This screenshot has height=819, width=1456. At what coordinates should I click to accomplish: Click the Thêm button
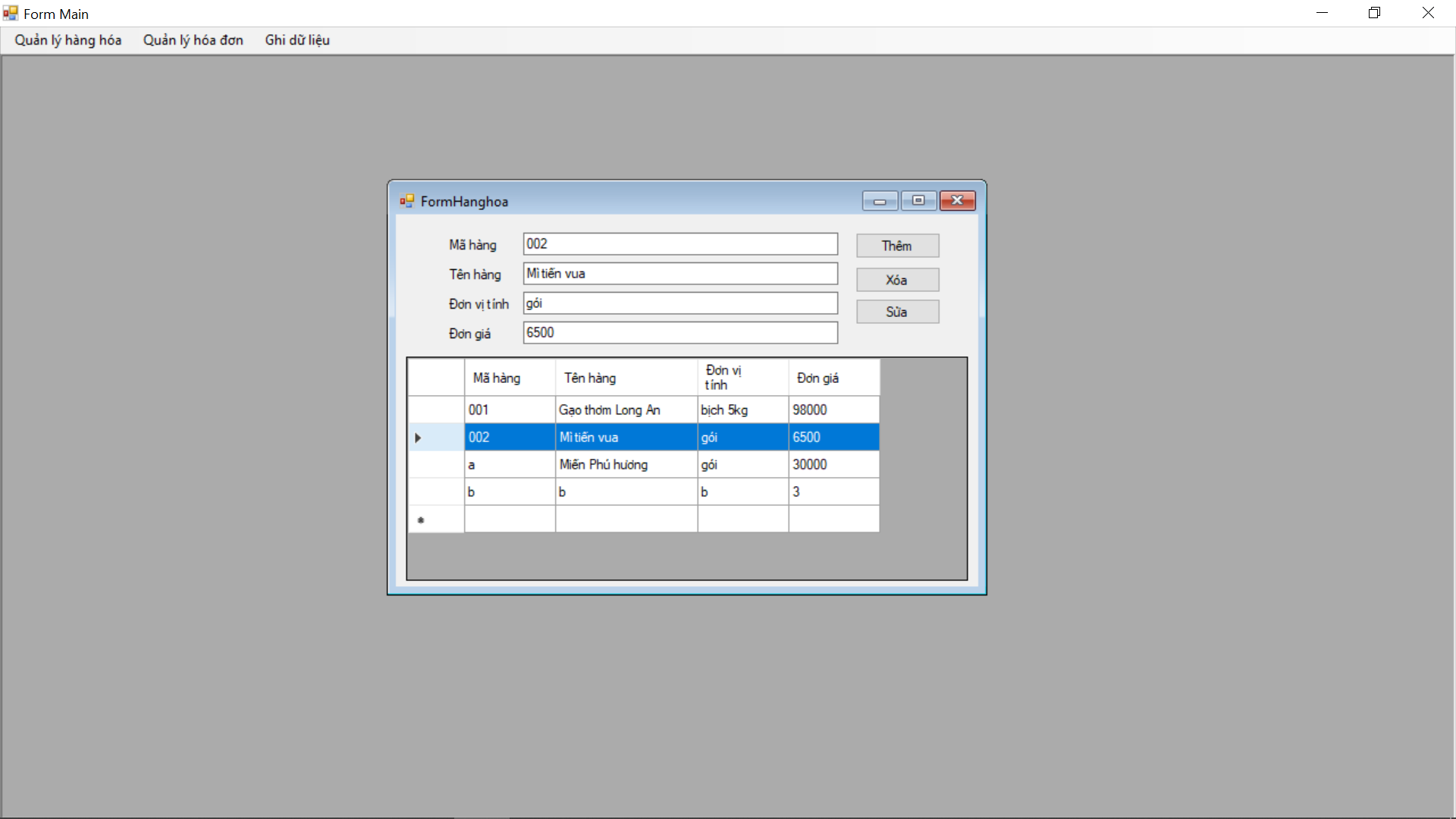898,246
